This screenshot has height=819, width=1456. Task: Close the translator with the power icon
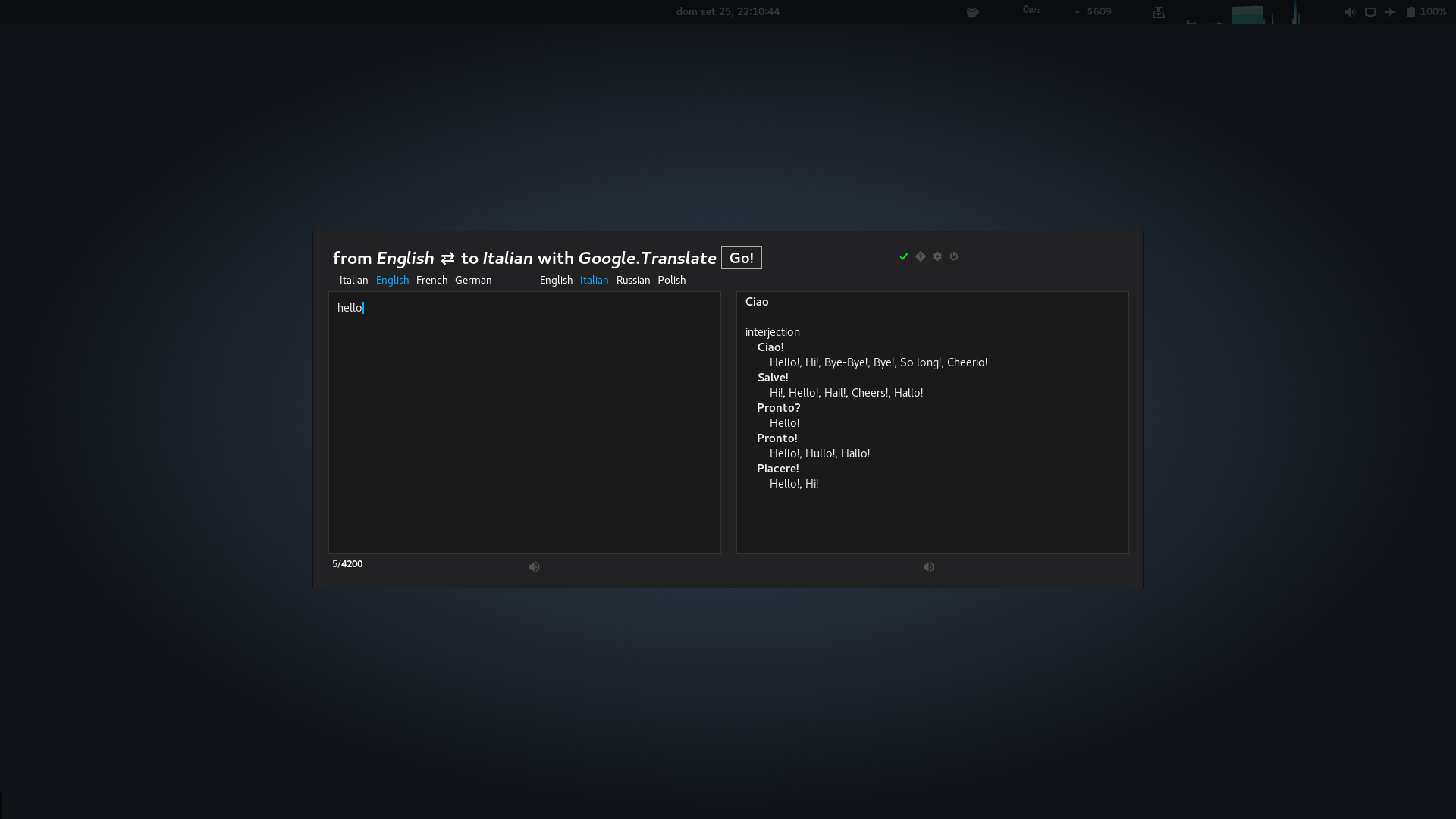[x=954, y=256]
